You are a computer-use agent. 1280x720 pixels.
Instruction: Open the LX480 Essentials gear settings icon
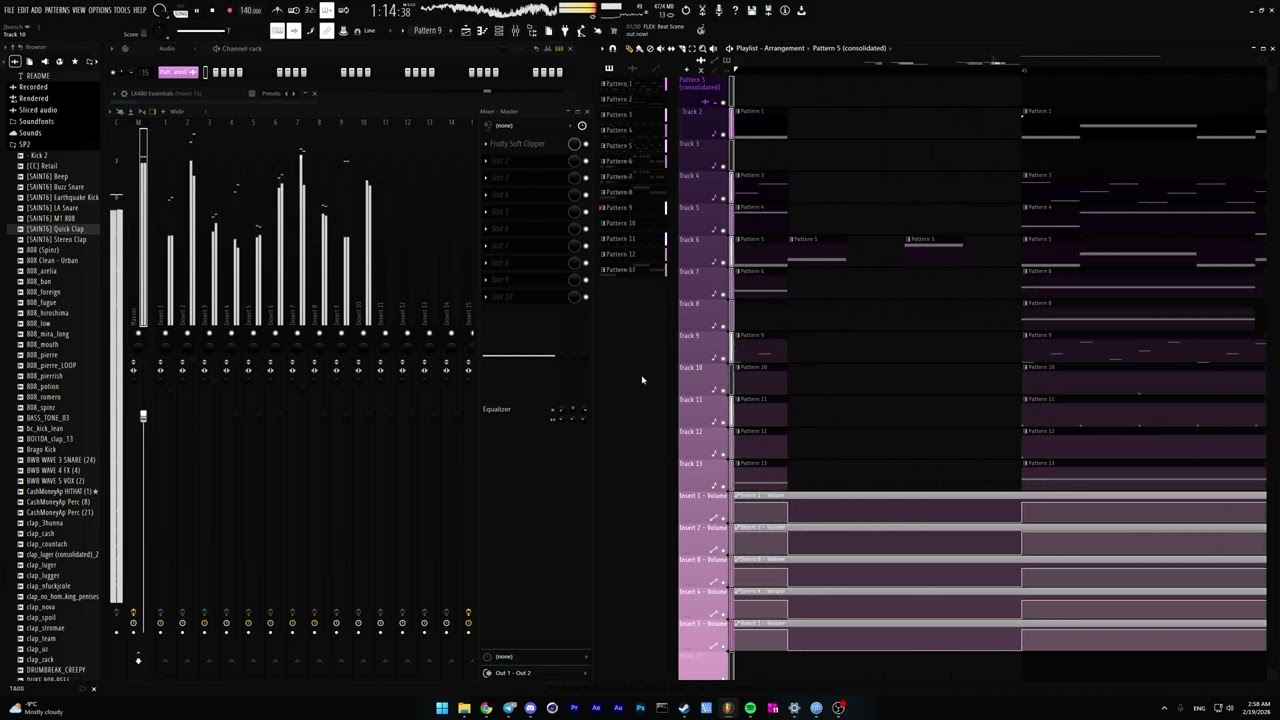(x=124, y=93)
